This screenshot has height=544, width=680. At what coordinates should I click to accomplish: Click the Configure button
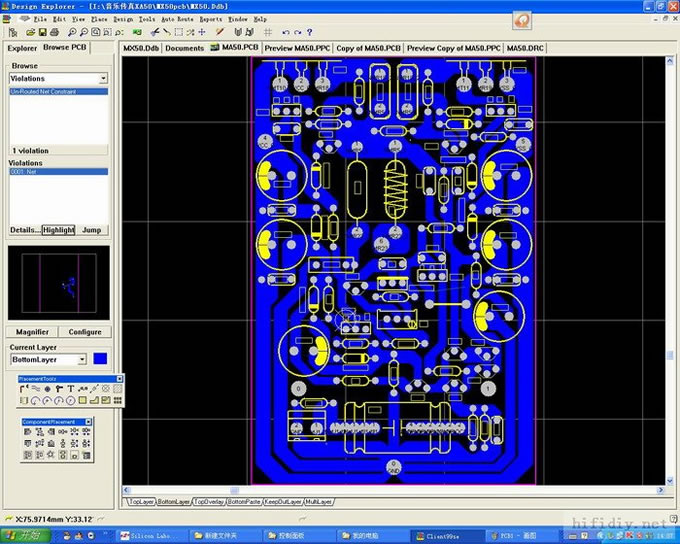85,332
